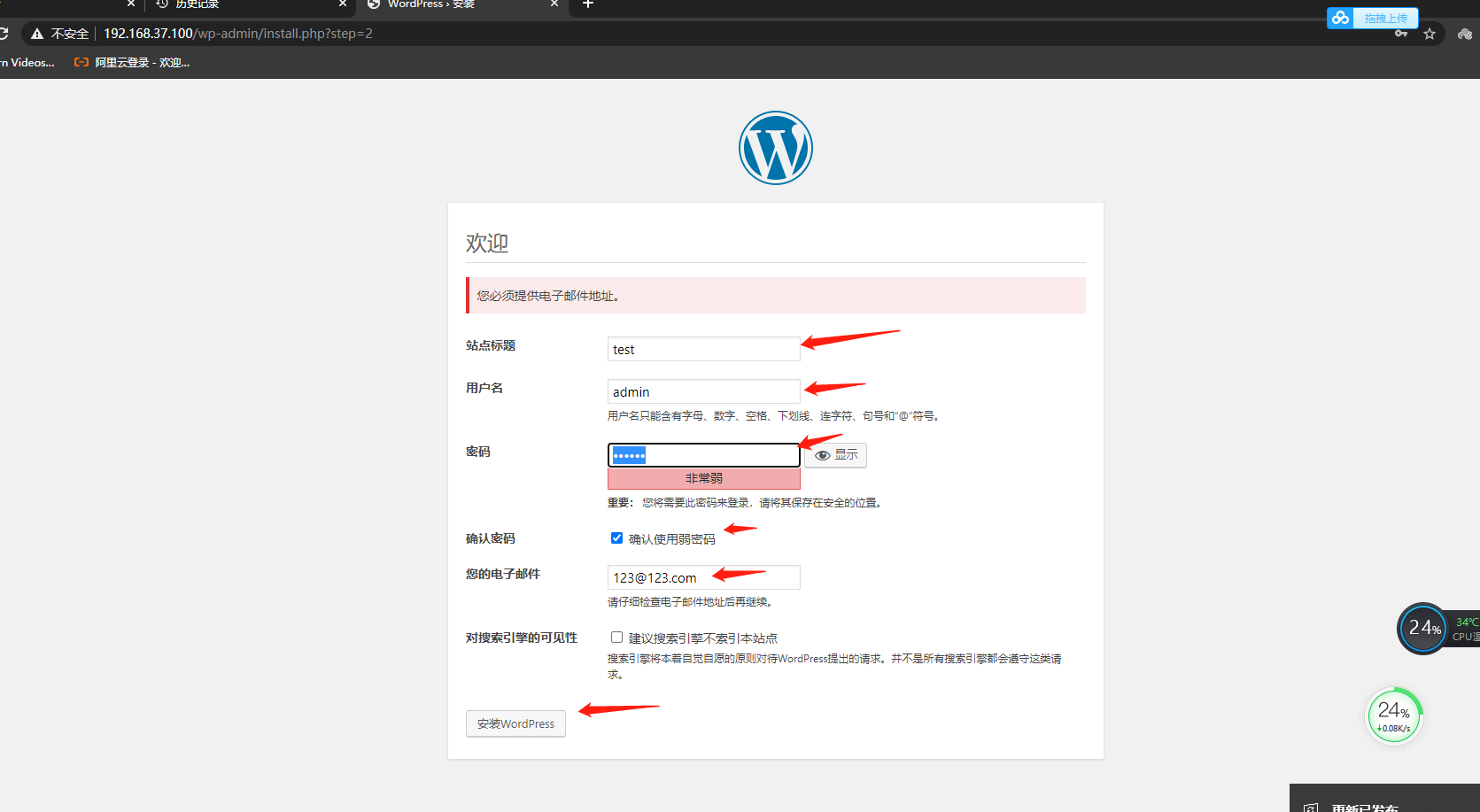Click the 安装WordPress button
Screen dimensions: 1480x812
[515, 723]
